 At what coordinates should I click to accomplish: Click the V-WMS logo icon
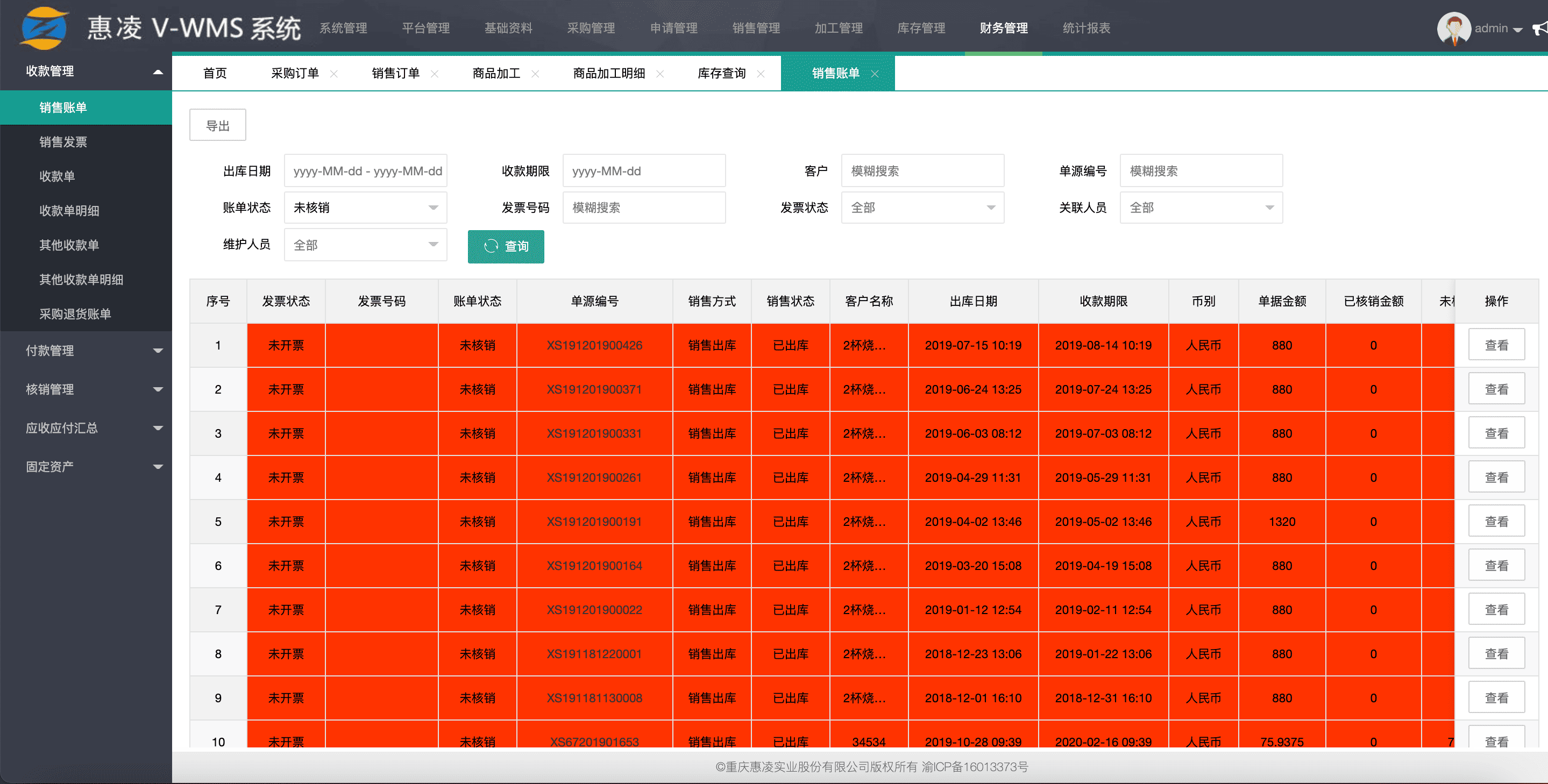tap(43, 27)
